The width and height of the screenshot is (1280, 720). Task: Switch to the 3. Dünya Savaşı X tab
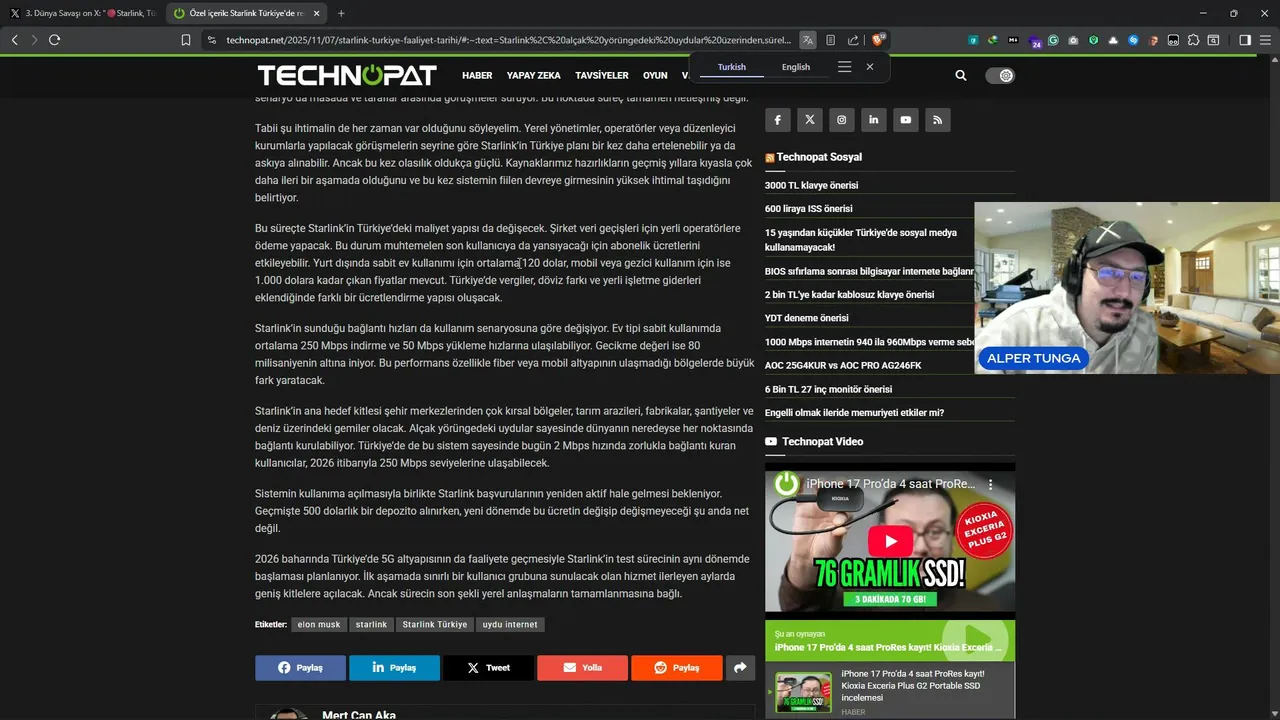[x=83, y=13]
